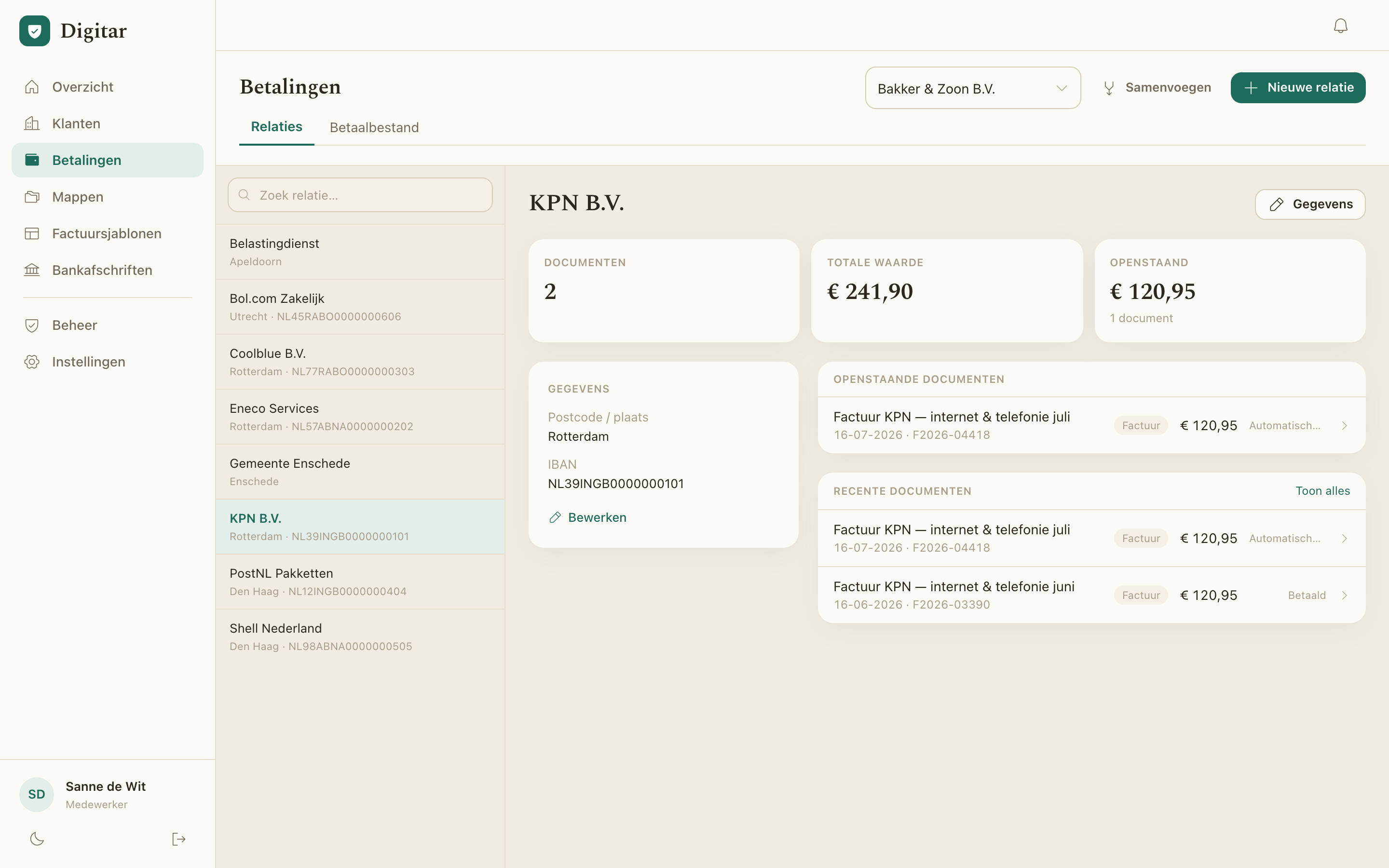Select KPN B.V. in the relation list

[x=360, y=527]
